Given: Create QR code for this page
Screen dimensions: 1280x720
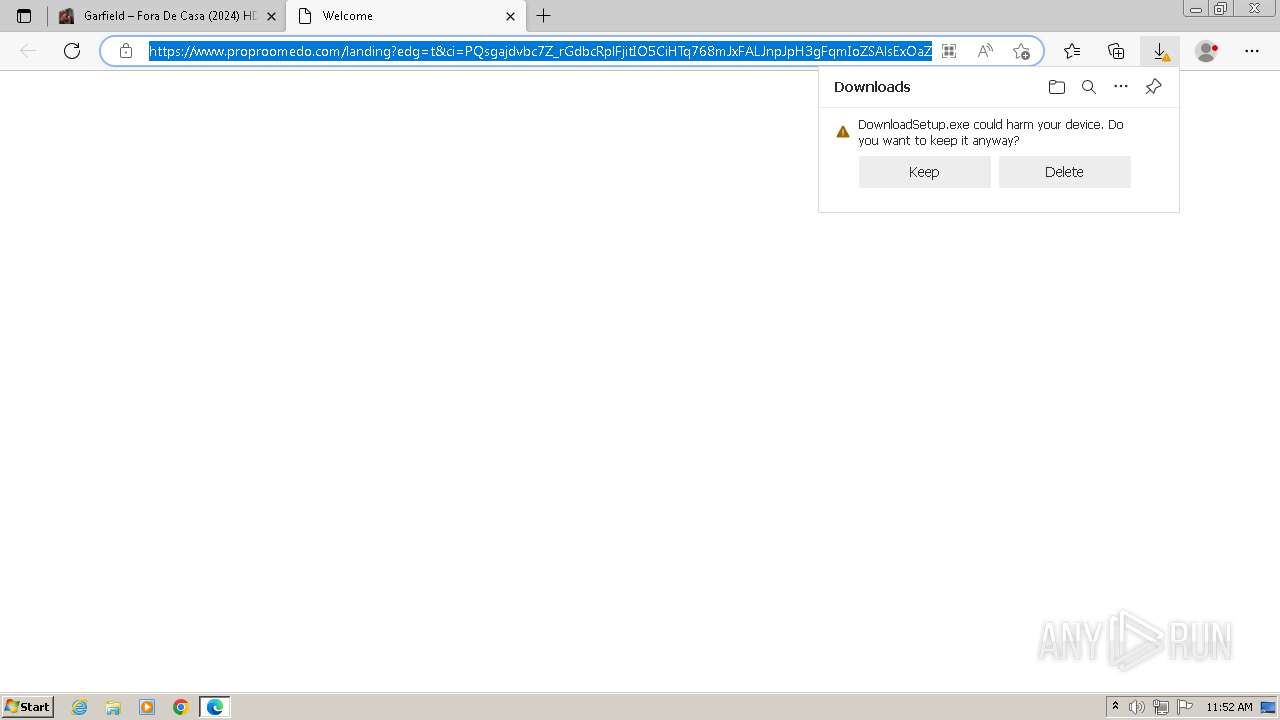Looking at the screenshot, I should [x=948, y=51].
